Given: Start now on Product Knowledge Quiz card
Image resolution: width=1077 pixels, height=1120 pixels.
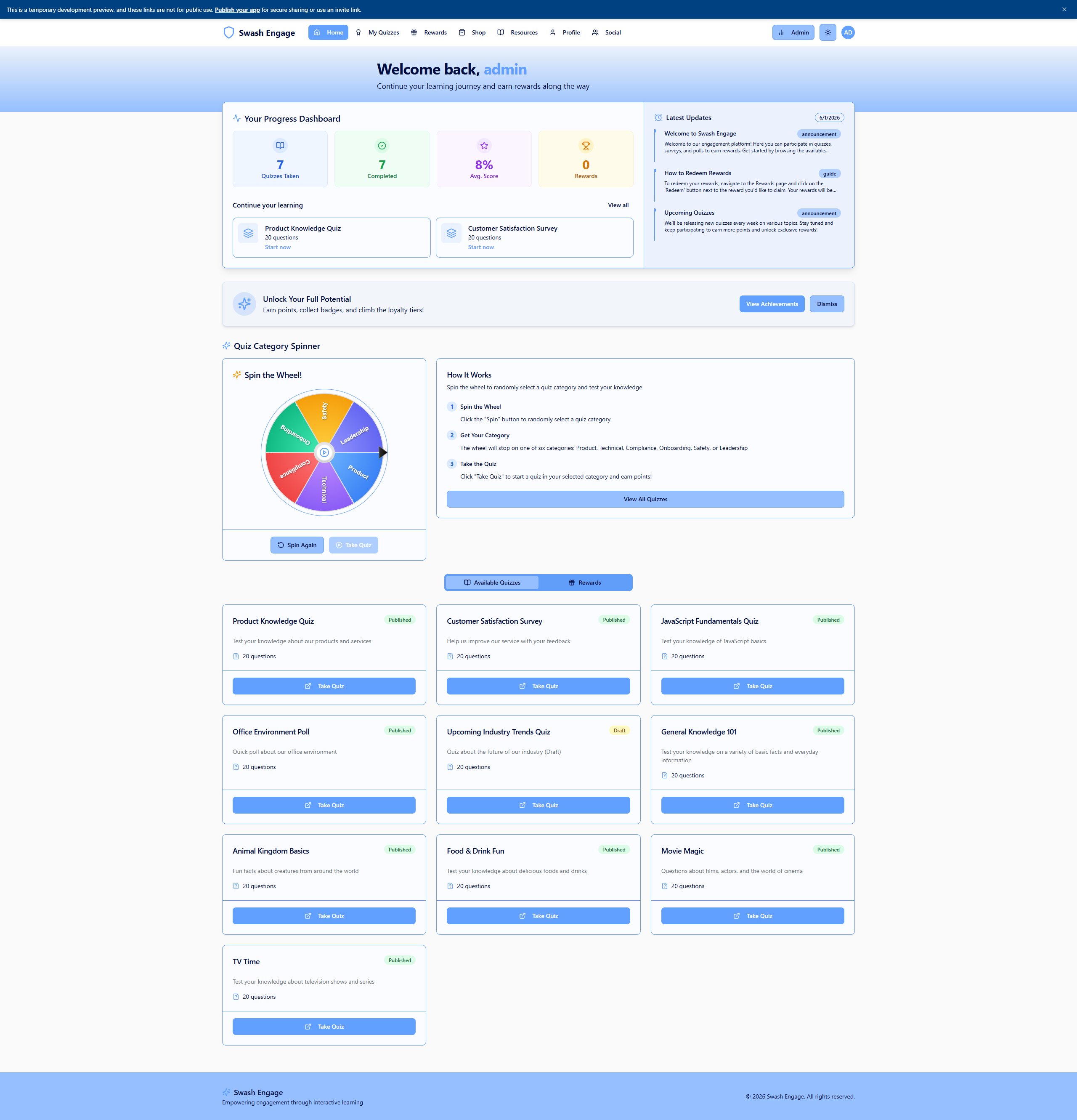Looking at the screenshot, I should pyautogui.click(x=278, y=247).
